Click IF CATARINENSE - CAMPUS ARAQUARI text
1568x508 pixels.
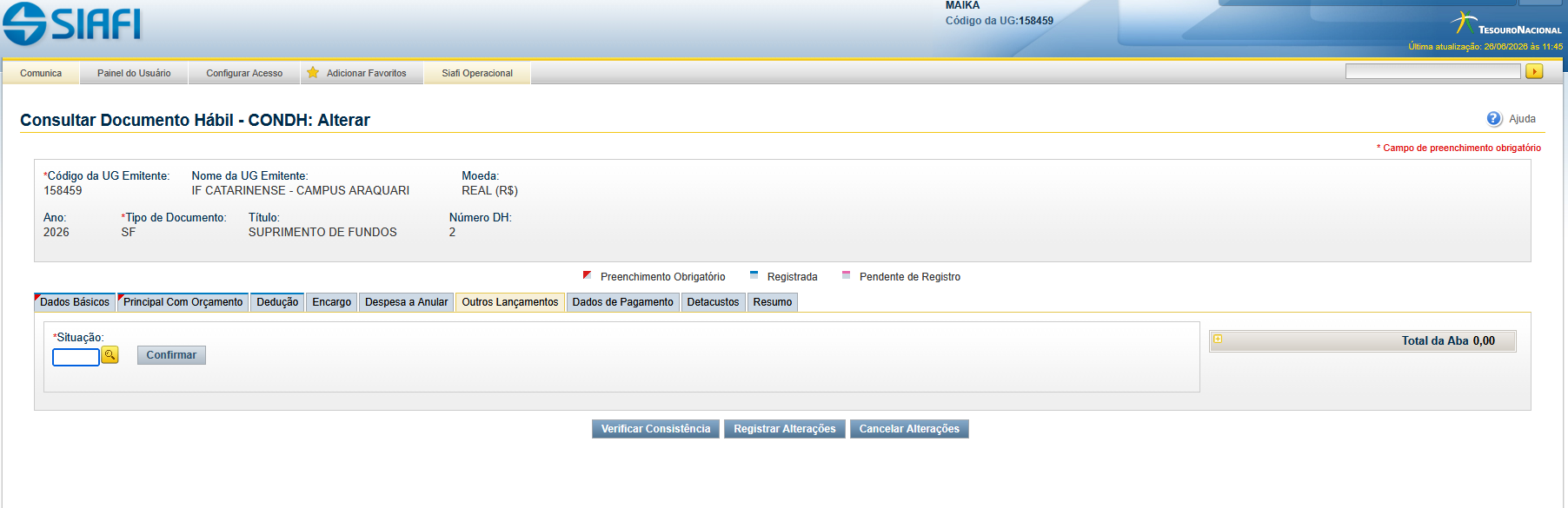click(301, 190)
